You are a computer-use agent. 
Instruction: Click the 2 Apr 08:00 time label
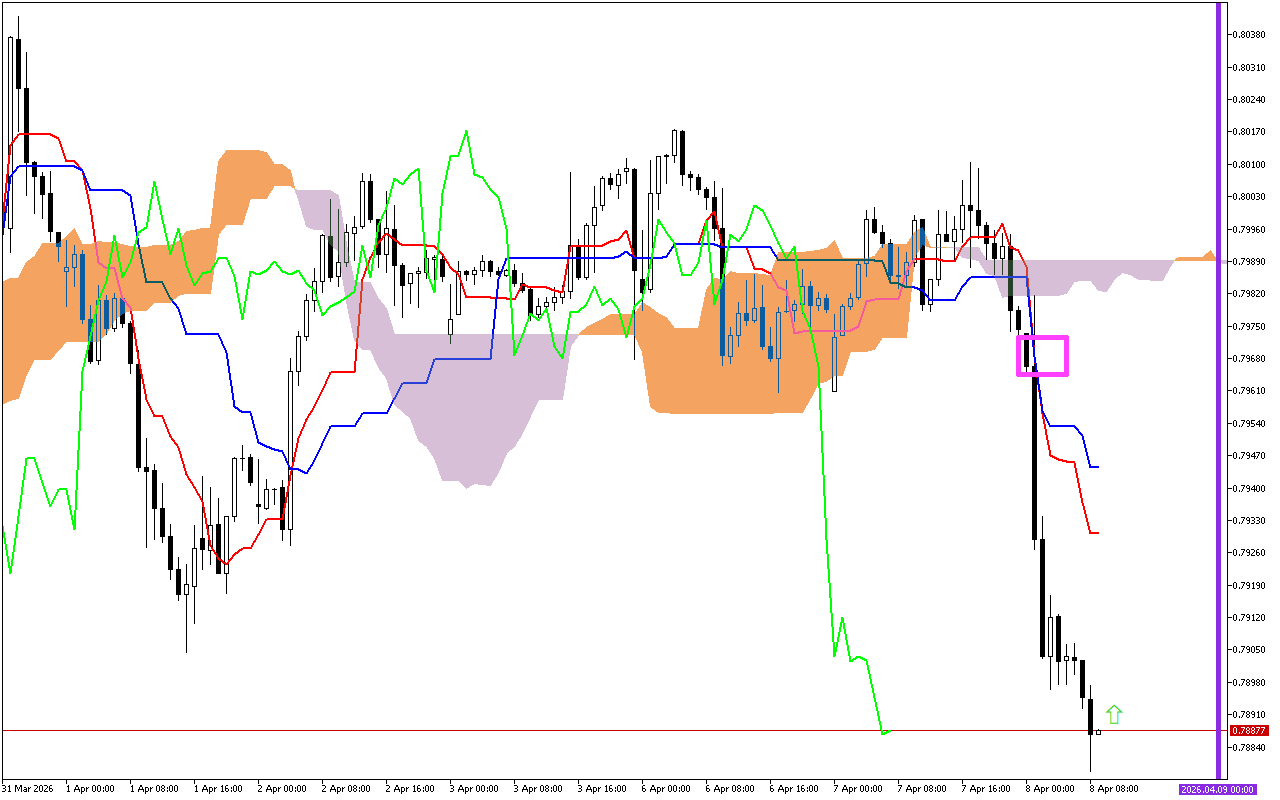pyautogui.click(x=344, y=789)
